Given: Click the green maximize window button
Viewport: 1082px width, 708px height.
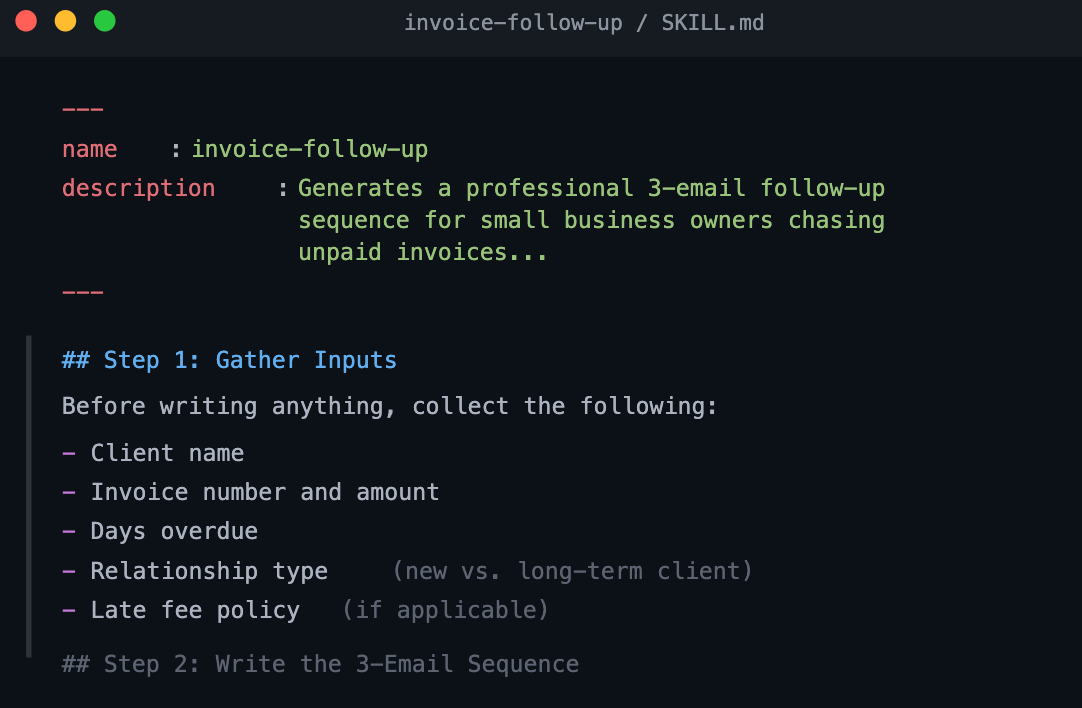Looking at the screenshot, I should click(105, 21).
